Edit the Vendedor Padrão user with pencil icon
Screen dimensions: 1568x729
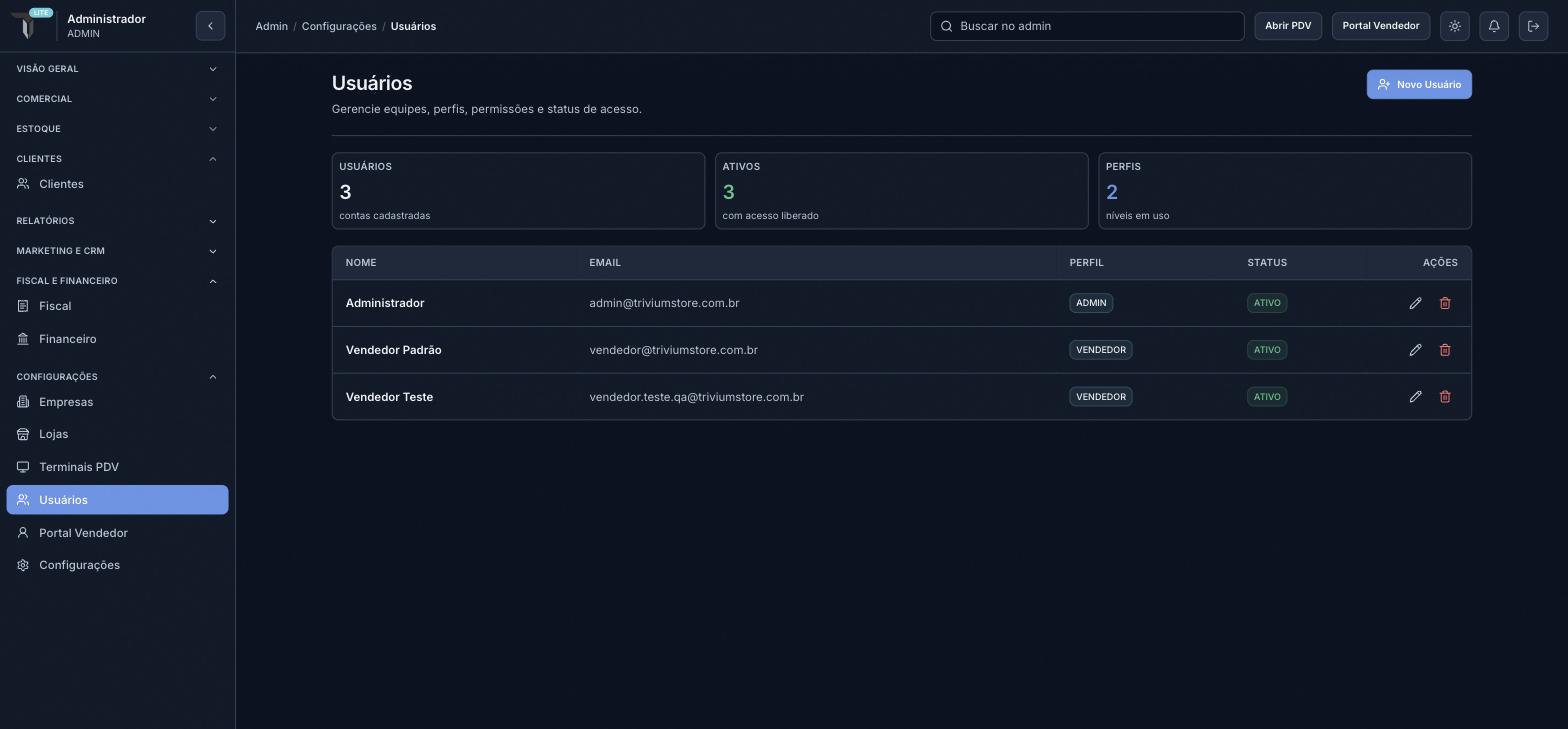[1415, 350]
